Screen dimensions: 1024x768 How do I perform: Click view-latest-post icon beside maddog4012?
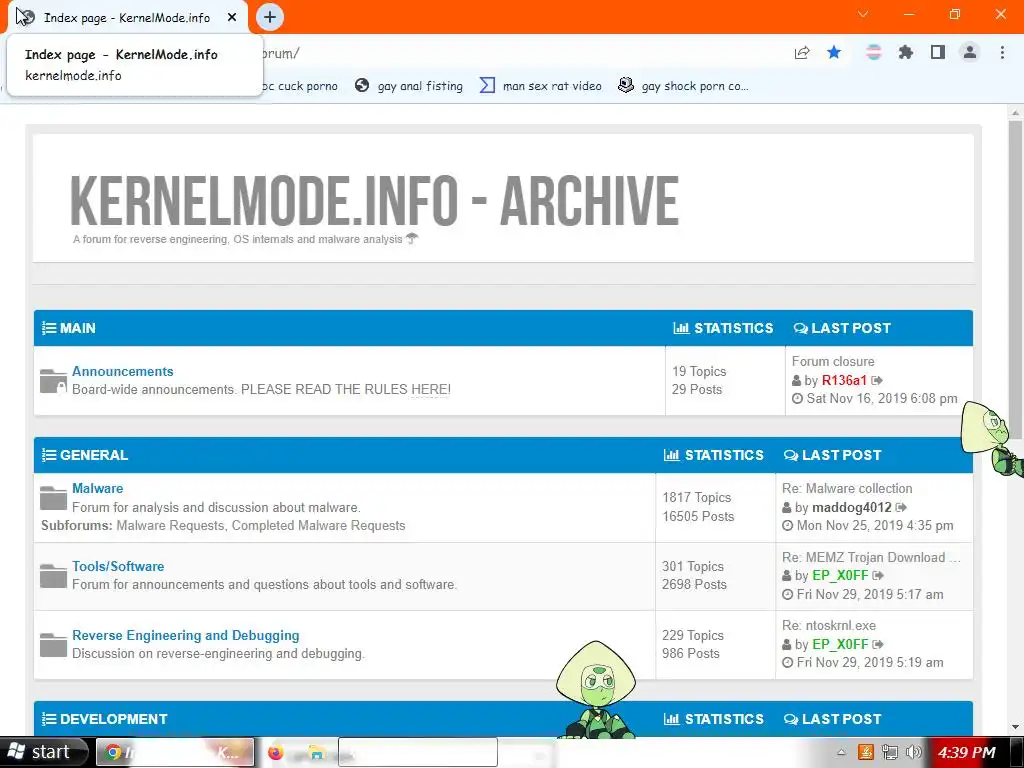pos(901,507)
